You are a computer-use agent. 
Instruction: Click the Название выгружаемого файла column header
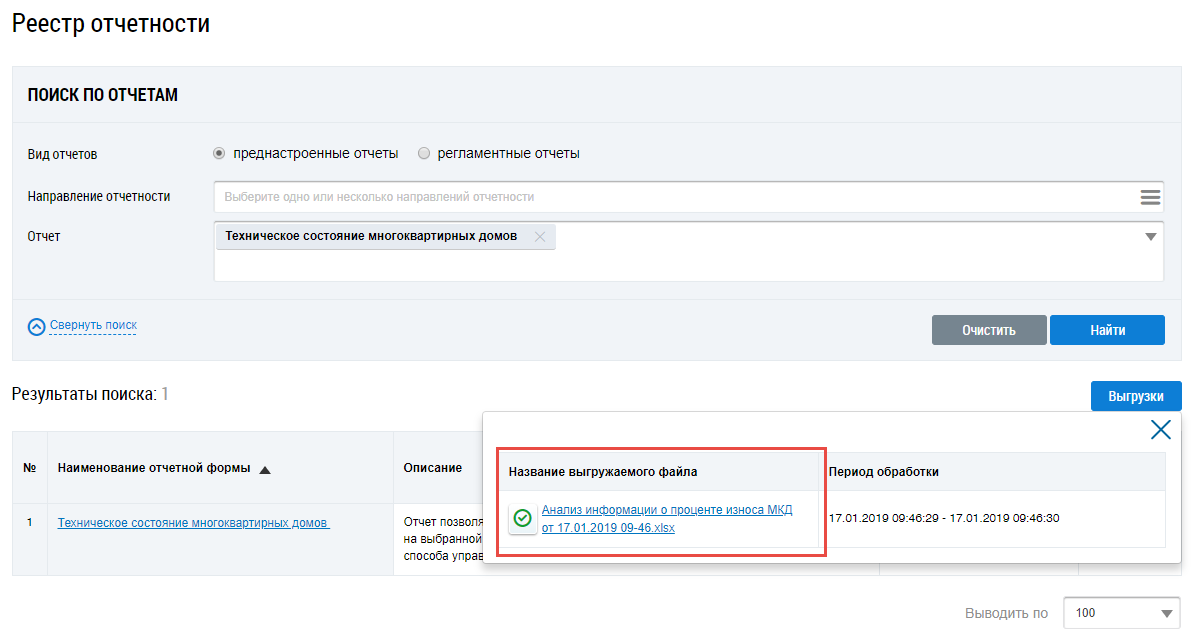tap(603, 471)
